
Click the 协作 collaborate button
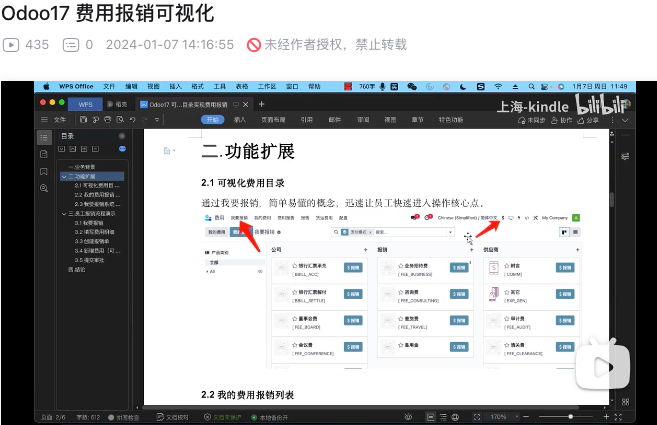(561, 120)
